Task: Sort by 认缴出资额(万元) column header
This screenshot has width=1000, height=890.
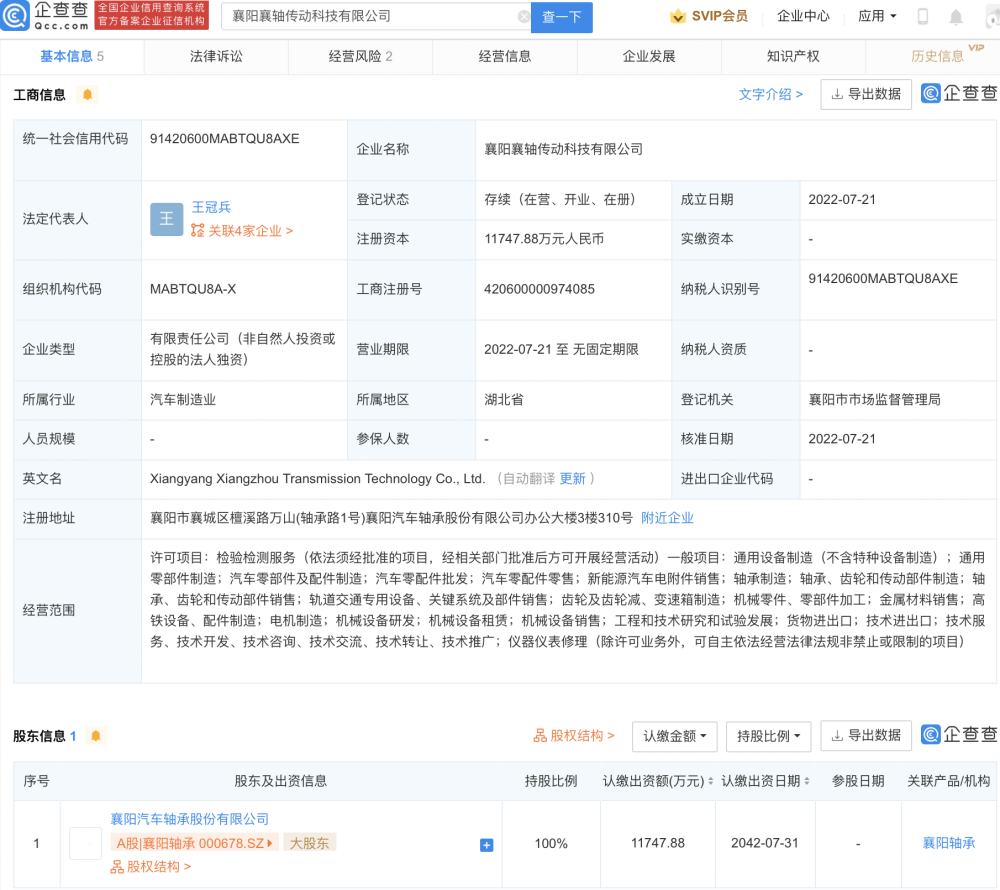Action: pos(658,782)
